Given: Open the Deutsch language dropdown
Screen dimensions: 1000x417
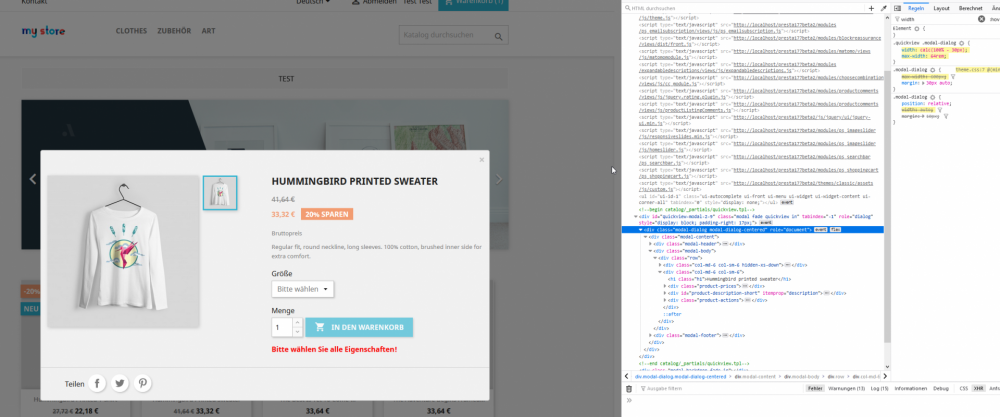Looking at the screenshot, I should click(x=313, y=2).
